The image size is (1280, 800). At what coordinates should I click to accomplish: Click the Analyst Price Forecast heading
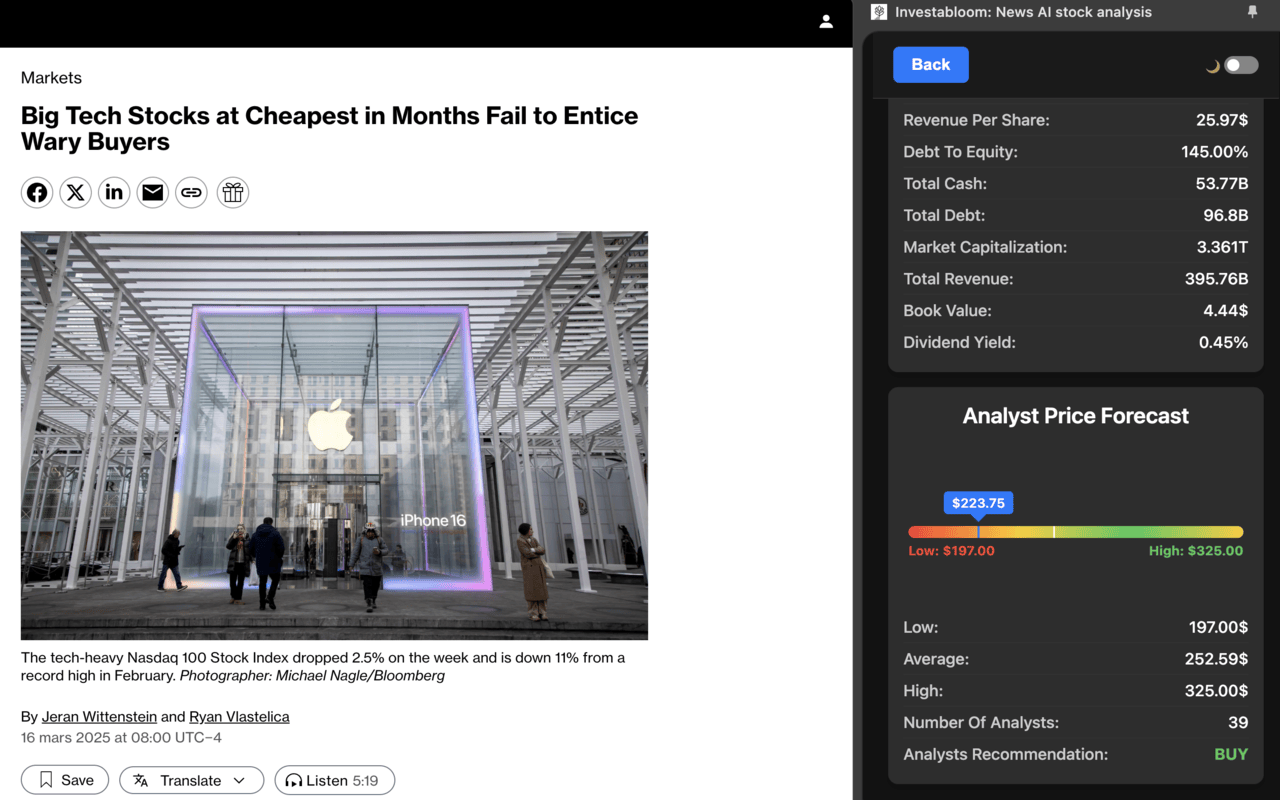coord(1076,416)
